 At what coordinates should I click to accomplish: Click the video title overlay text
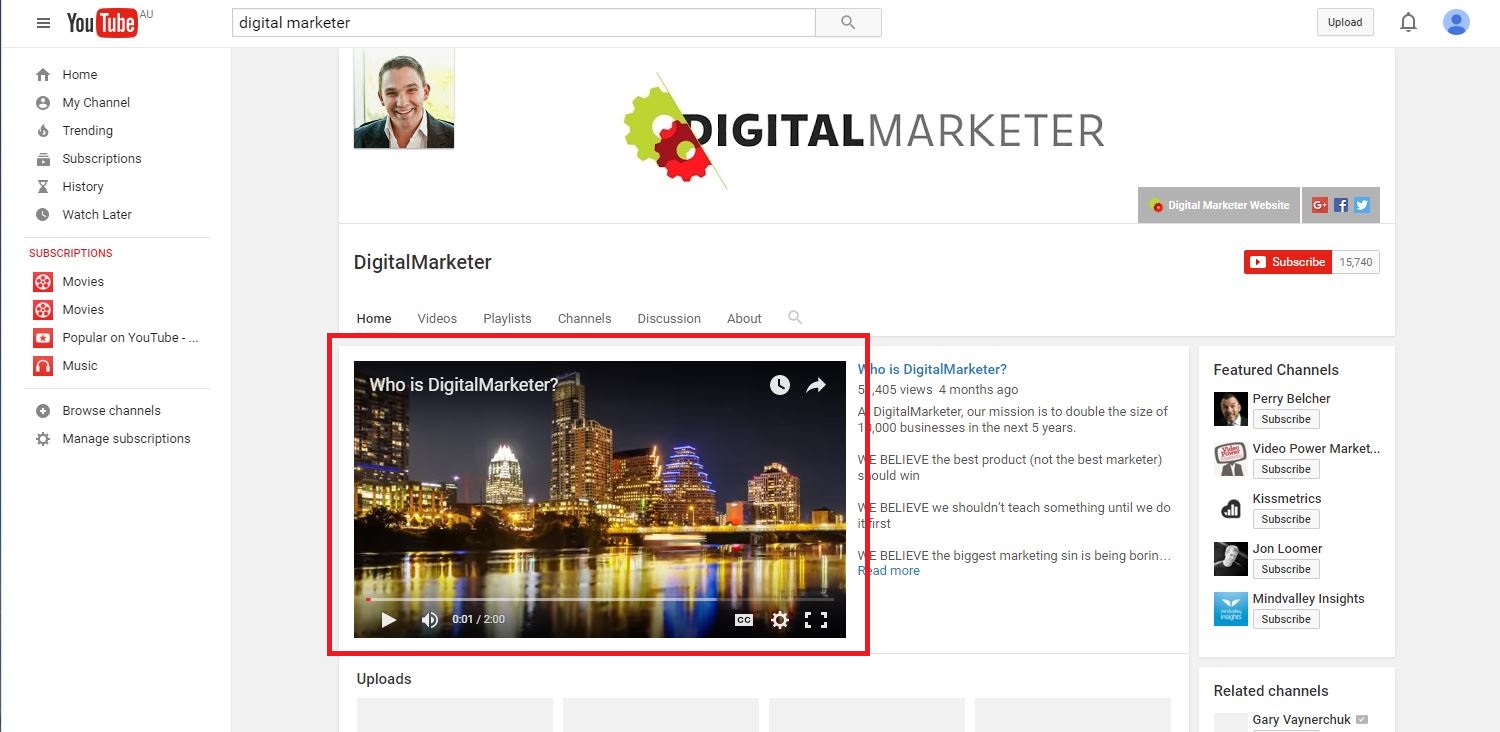464,385
